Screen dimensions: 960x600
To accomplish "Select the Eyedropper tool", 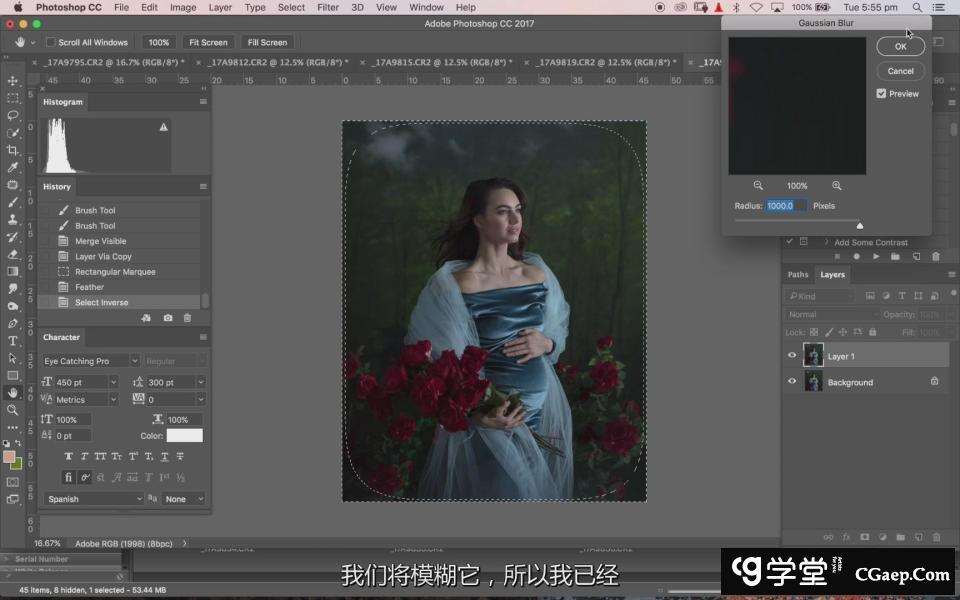I will click(13, 167).
